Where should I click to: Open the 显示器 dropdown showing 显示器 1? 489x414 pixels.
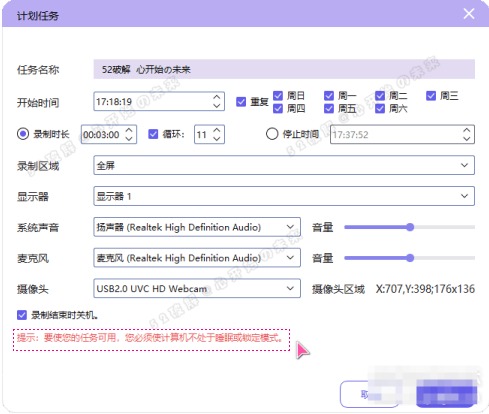(284, 196)
